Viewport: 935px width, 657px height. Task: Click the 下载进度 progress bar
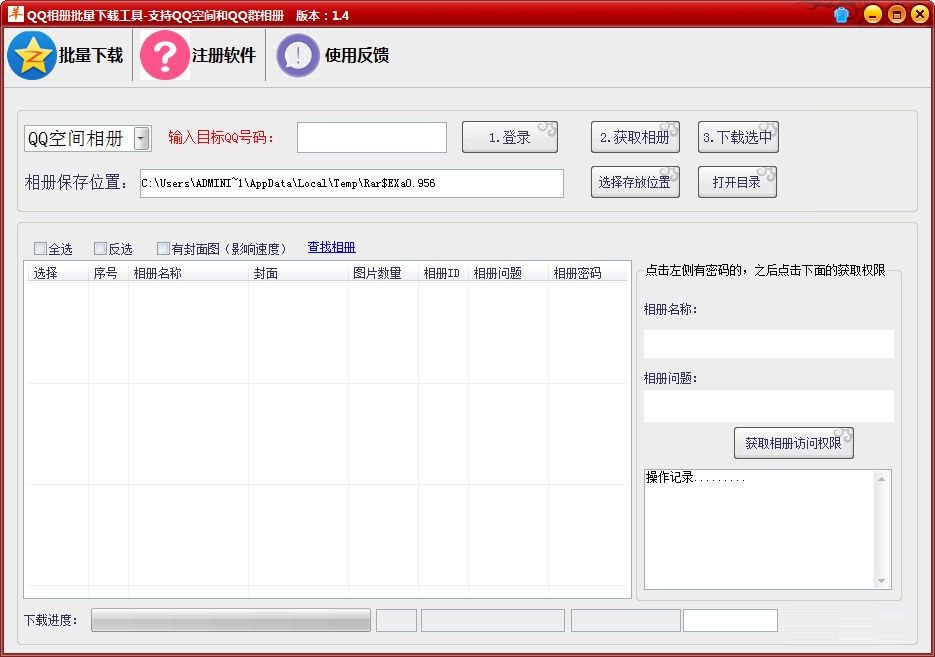230,620
